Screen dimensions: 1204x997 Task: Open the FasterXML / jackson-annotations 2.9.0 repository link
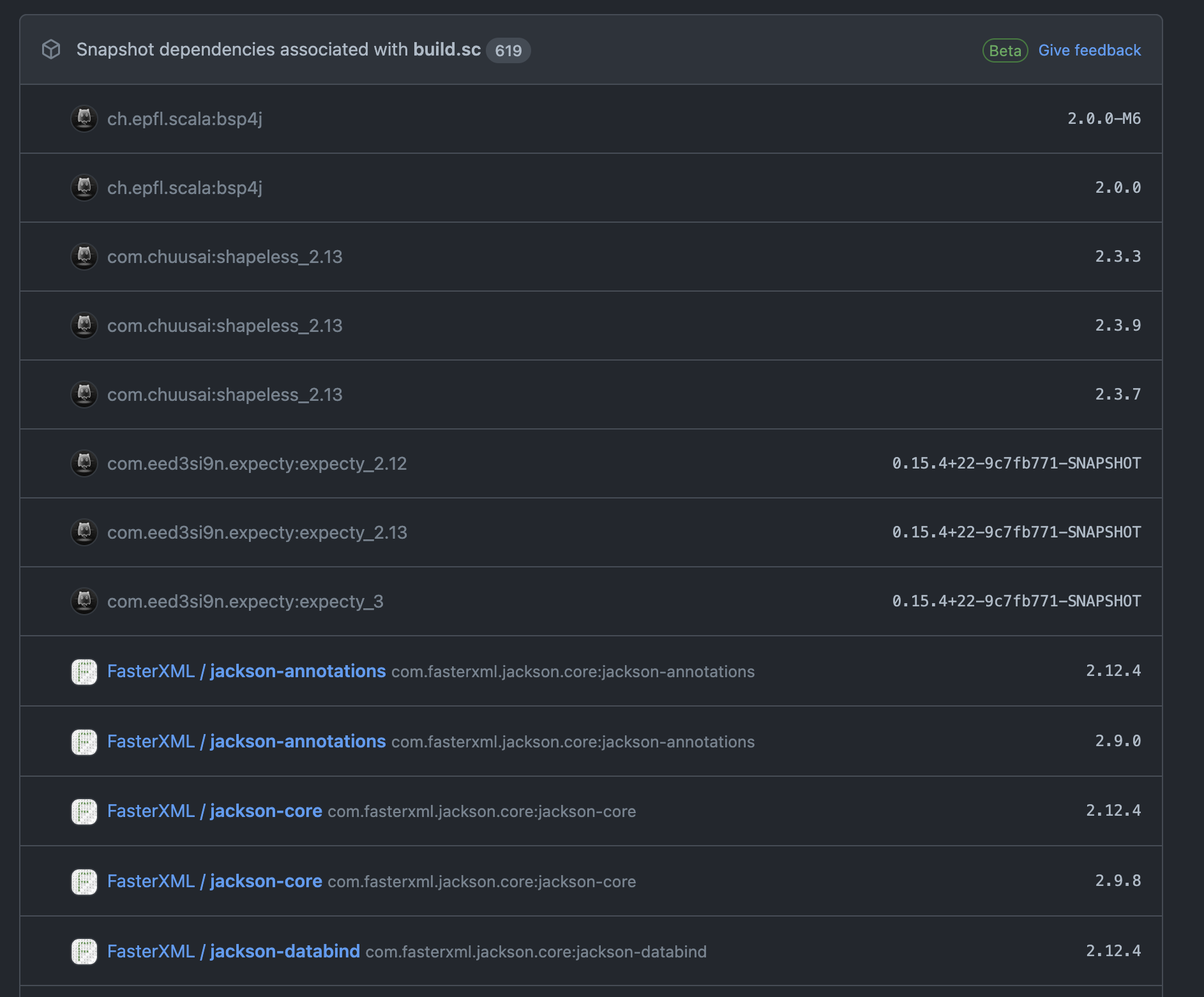pyautogui.click(x=246, y=741)
